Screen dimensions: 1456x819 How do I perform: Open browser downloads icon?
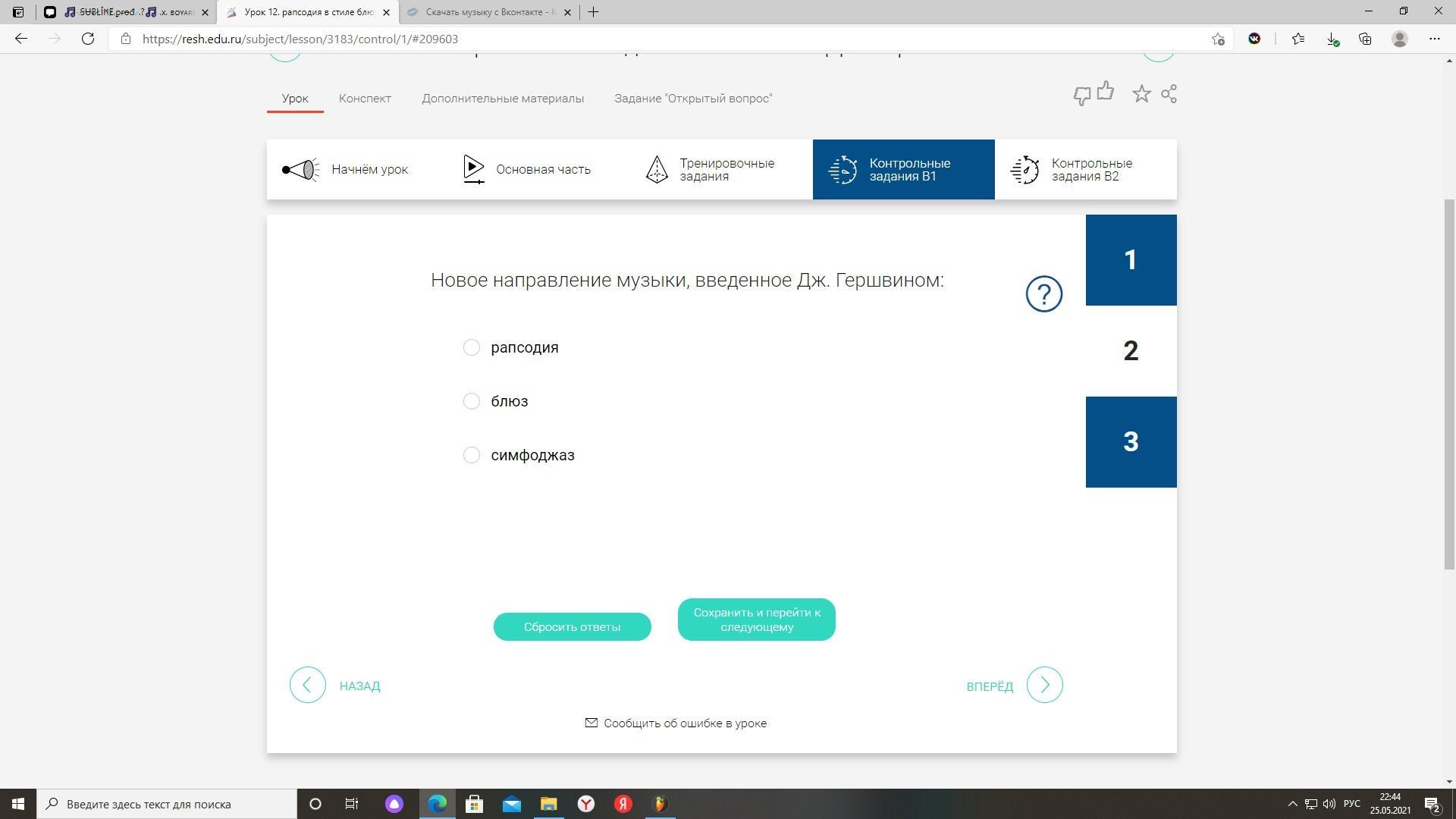[x=1332, y=39]
